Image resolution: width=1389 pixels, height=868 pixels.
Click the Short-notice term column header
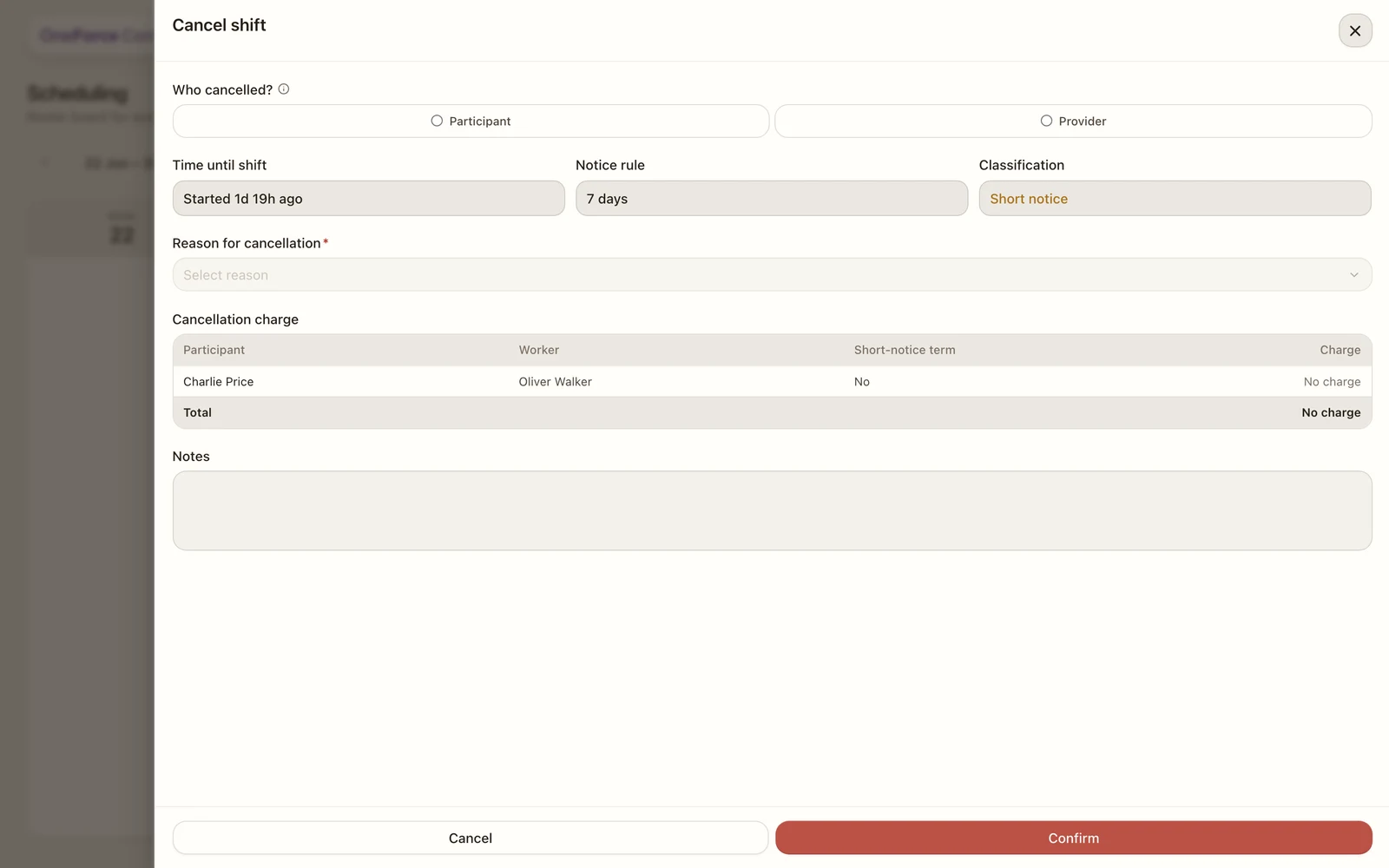[x=905, y=350]
